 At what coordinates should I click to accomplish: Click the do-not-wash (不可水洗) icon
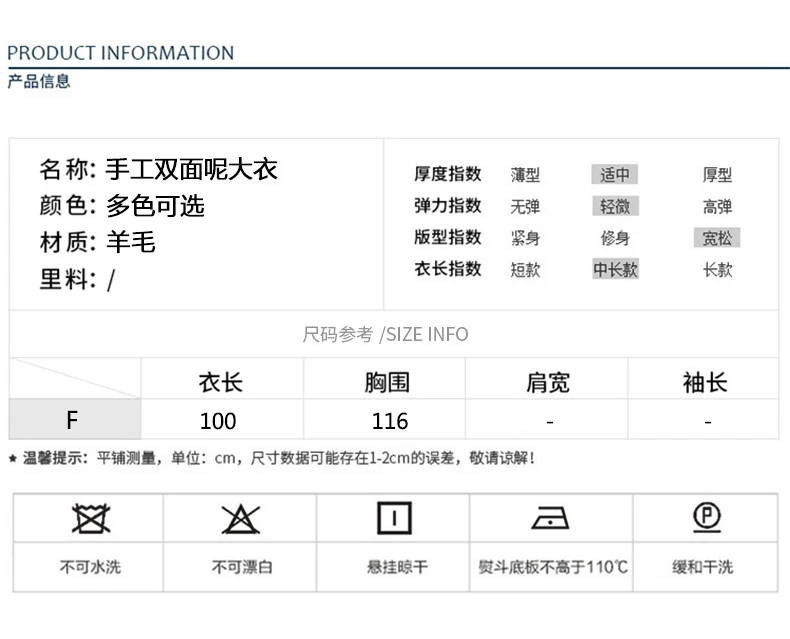pyautogui.click(x=91, y=519)
